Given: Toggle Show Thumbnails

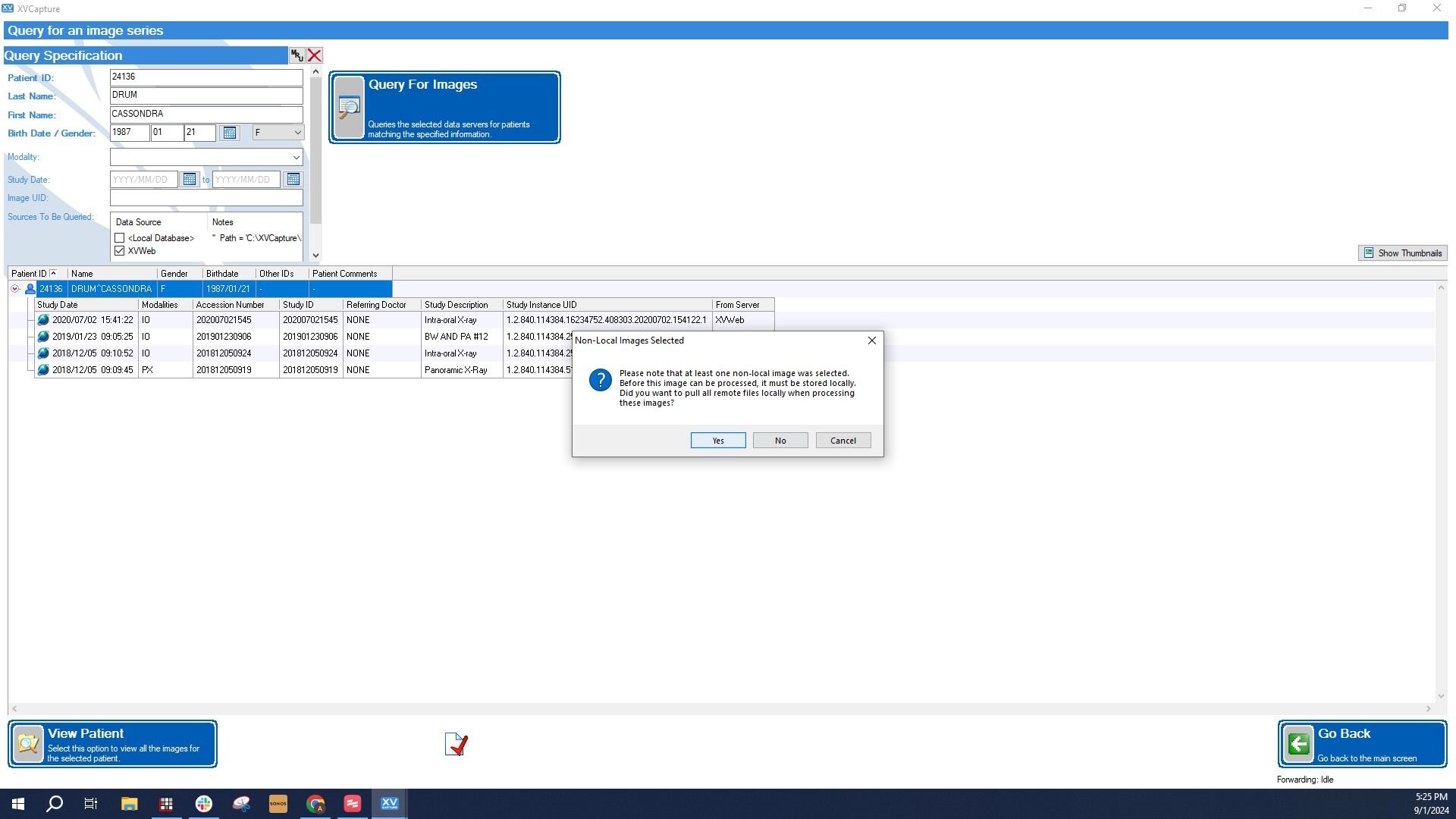Looking at the screenshot, I should (x=1402, y=253).
